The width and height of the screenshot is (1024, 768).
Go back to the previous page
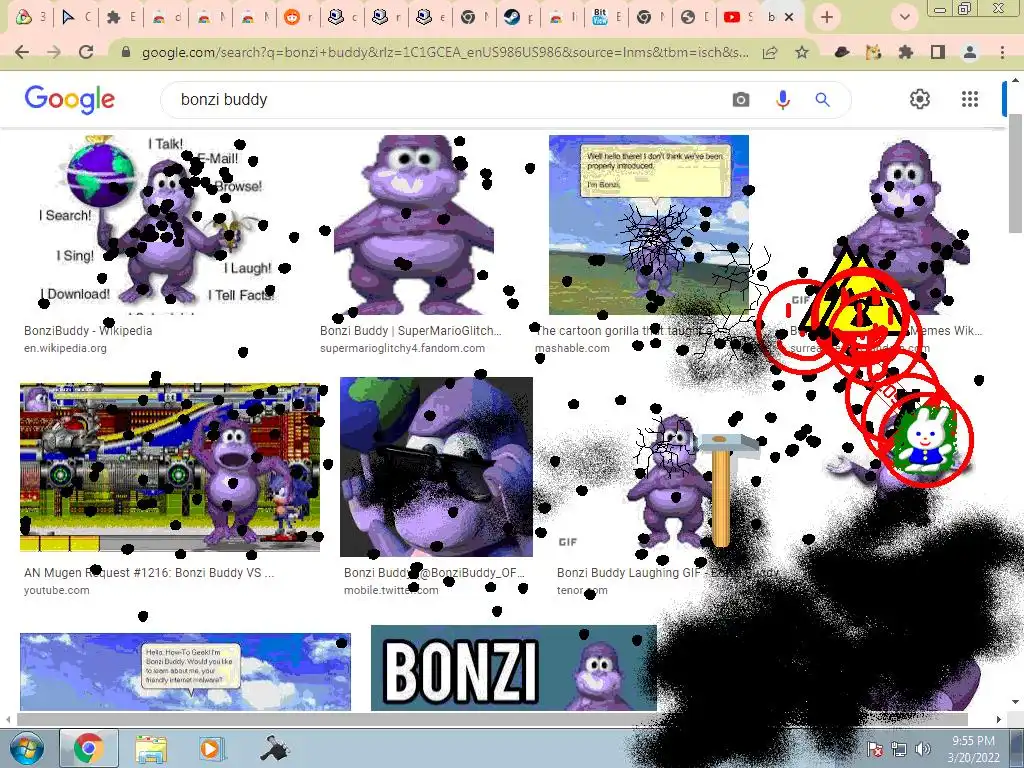tap(22, 52)
